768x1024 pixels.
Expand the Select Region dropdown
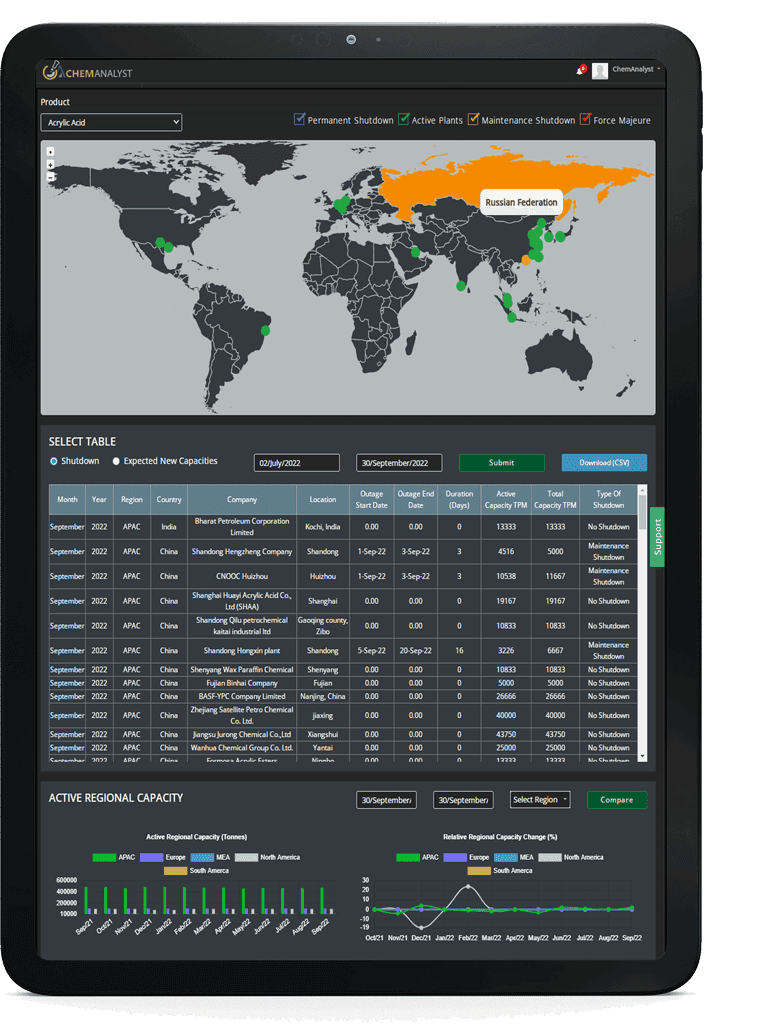(x=540, y=800)
